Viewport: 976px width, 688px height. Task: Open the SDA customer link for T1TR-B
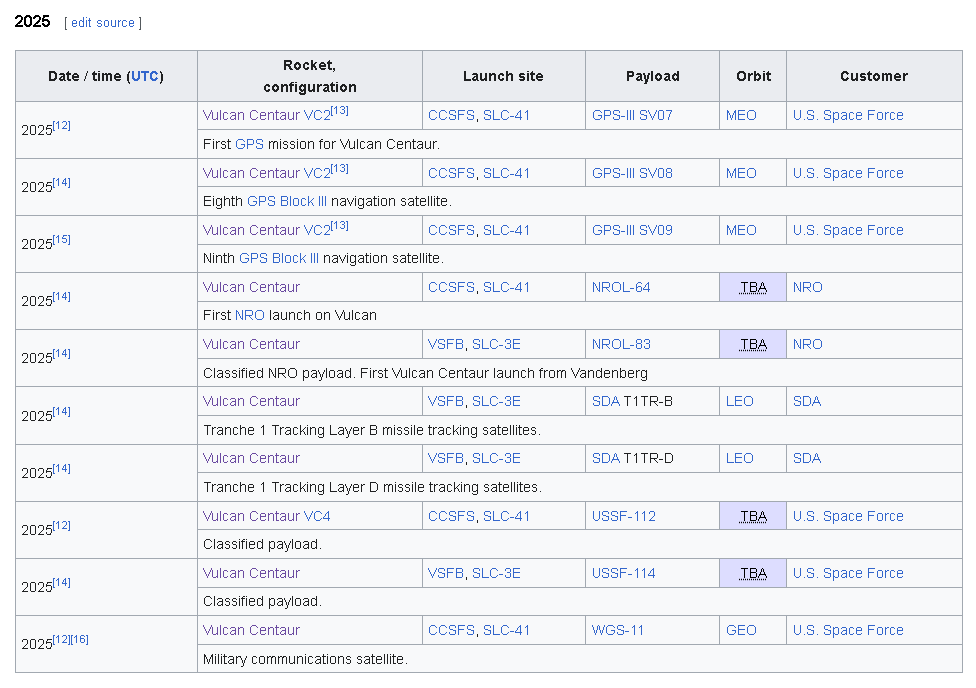click(x=807, y=402)
